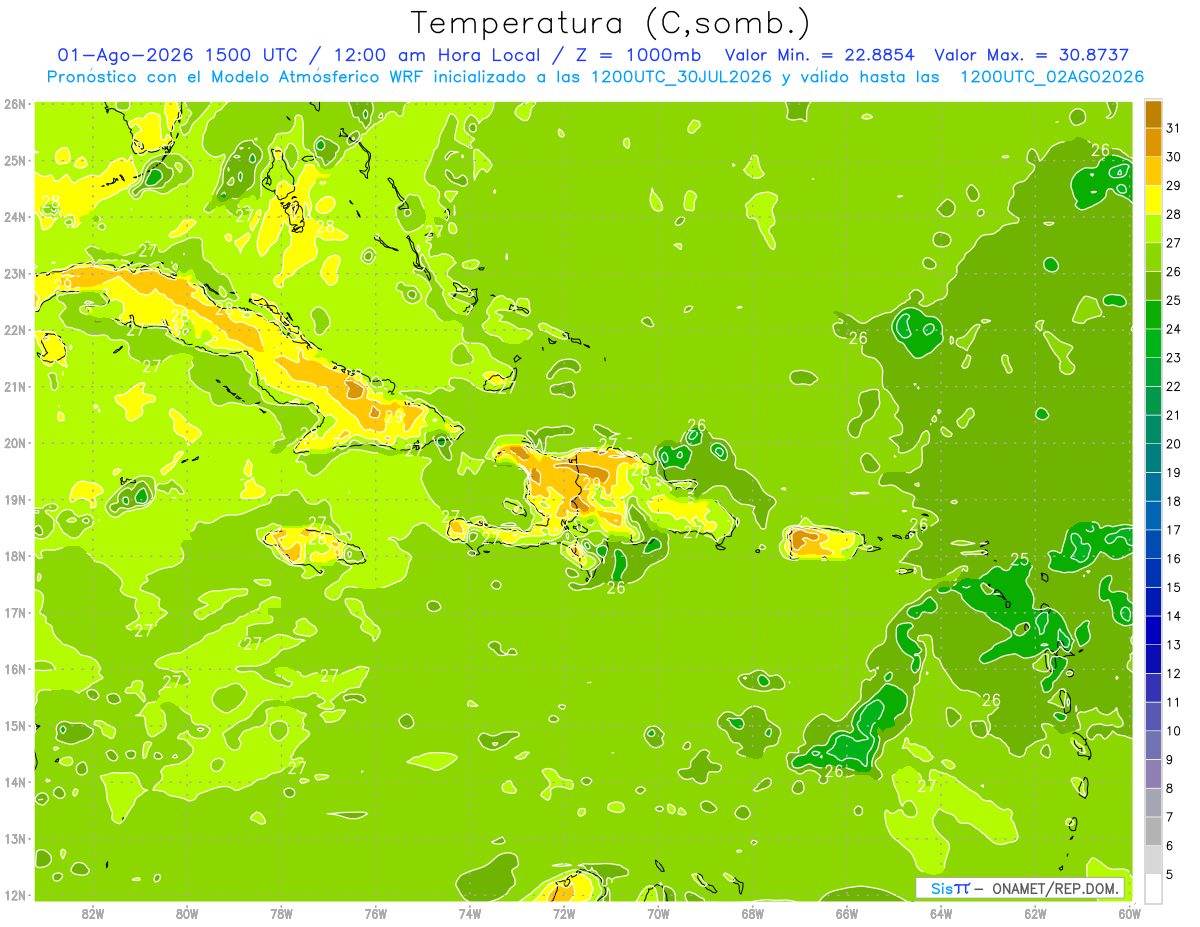Select the legend swatch between 24 and 25
1200x927 pixels.
[x=1153, y=315]
